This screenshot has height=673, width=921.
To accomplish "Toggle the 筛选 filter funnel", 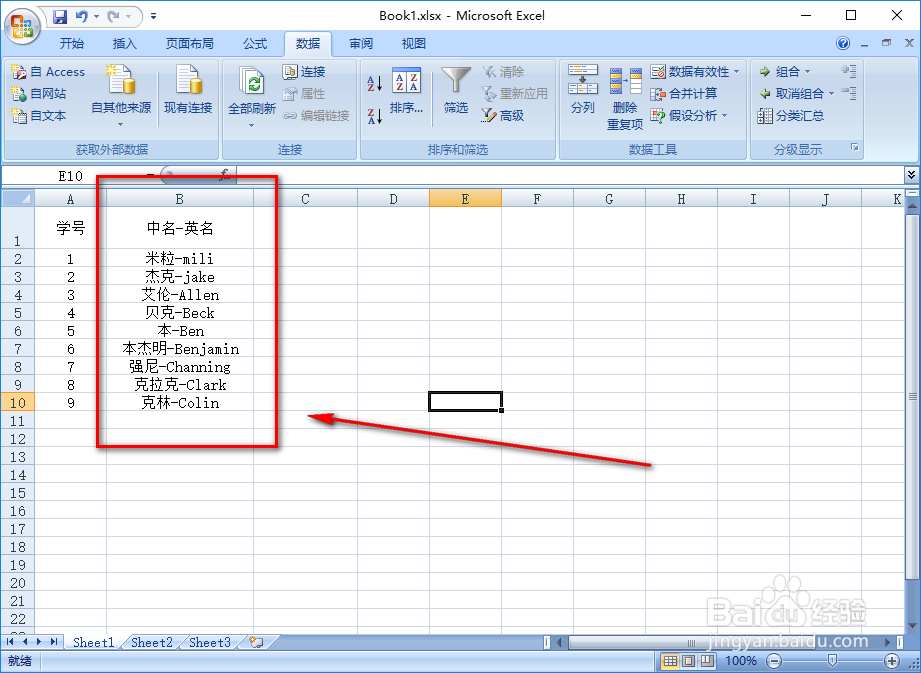I will coord(456,90).
